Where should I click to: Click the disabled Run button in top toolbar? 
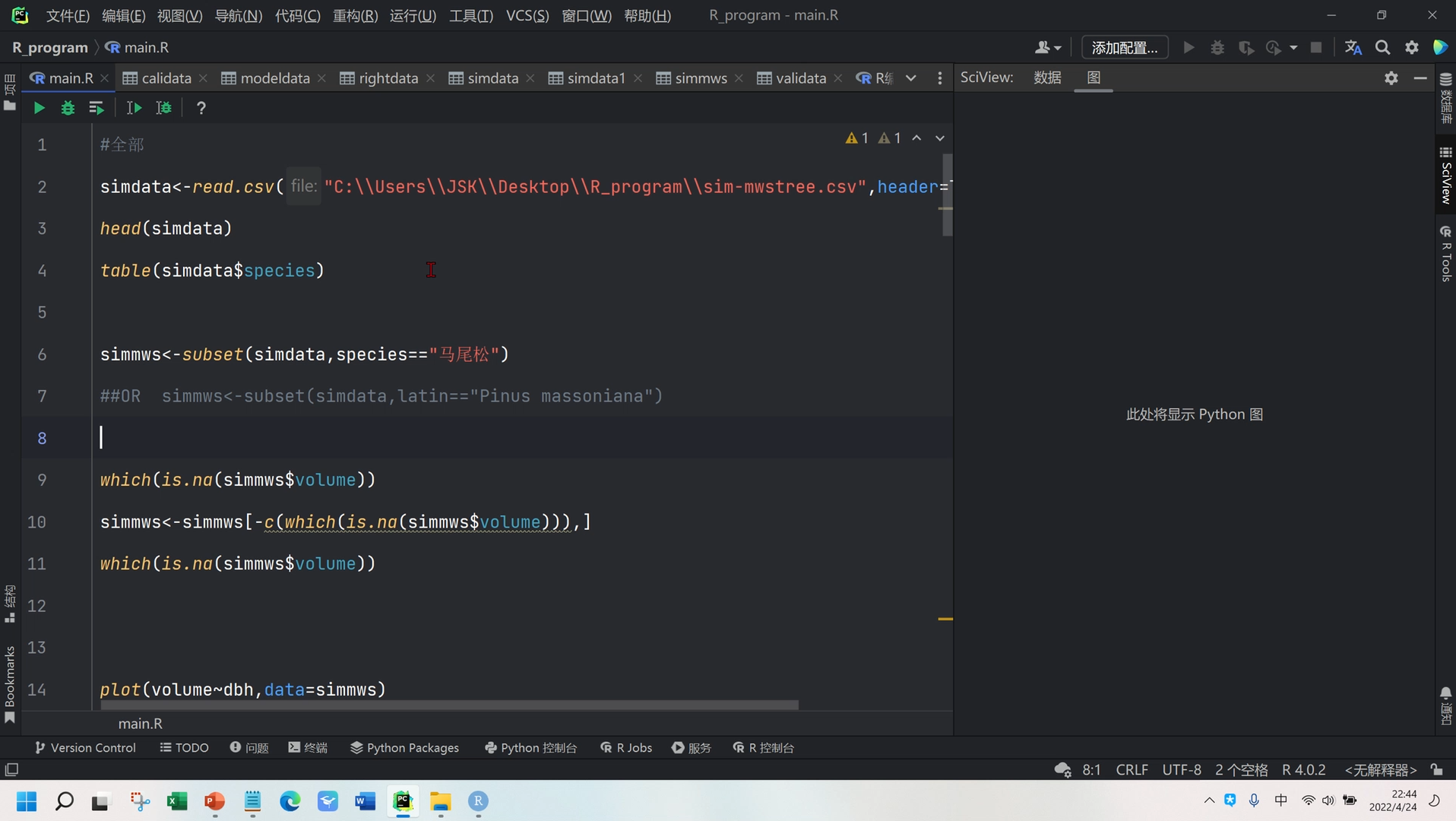(1189, 47)
